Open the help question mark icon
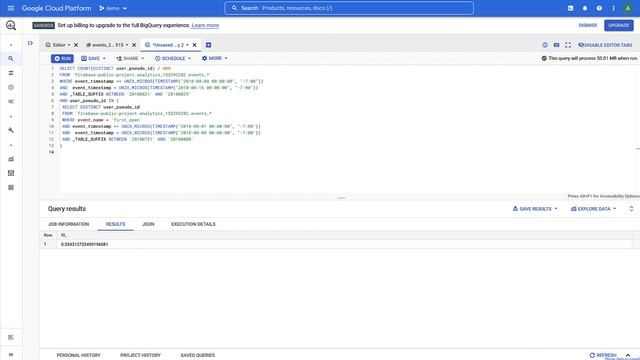Screen dimensions: 640x360 pyautogui.click(x=599, y=8)
